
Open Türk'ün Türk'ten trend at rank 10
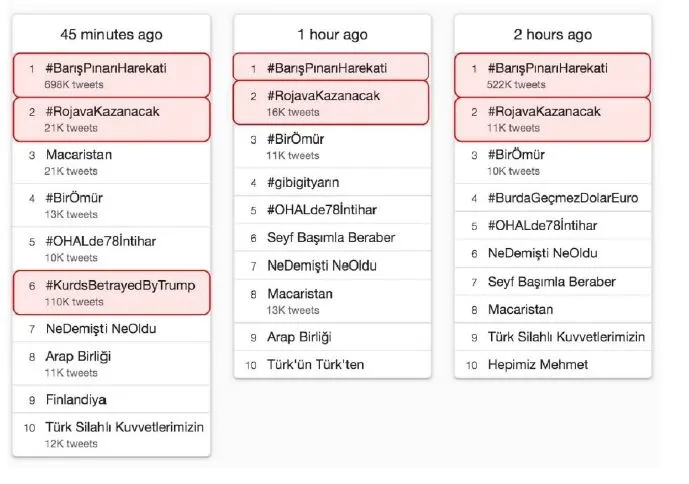pyautogui.click(x=333, y=364)
